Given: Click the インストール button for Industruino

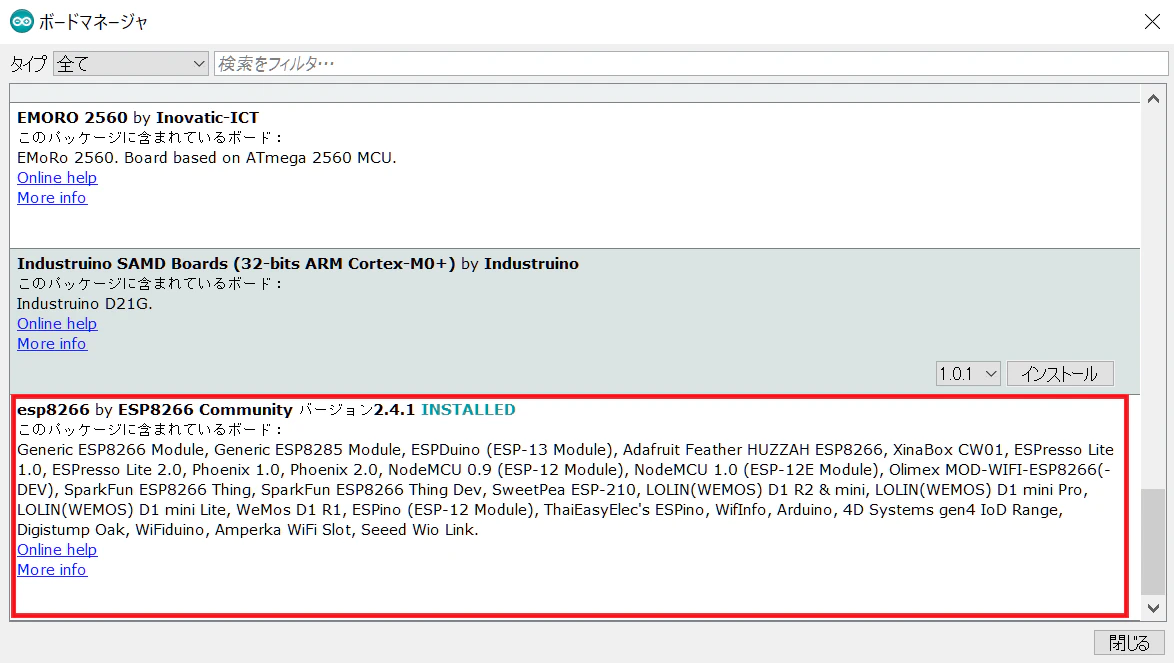Looking at the screenshot, I should click(1060, 373).
